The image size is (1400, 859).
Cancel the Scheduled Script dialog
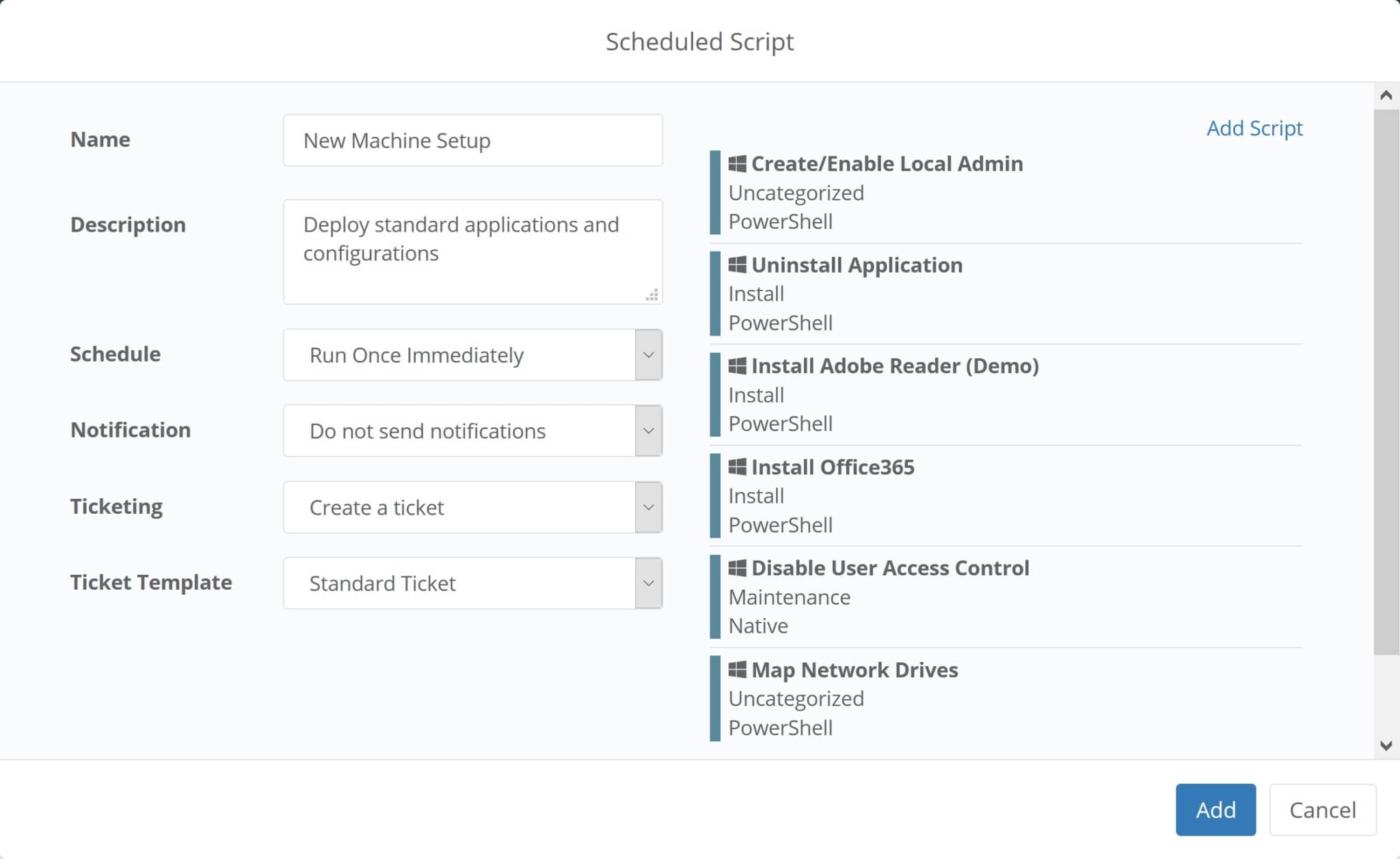(1322, 810)
